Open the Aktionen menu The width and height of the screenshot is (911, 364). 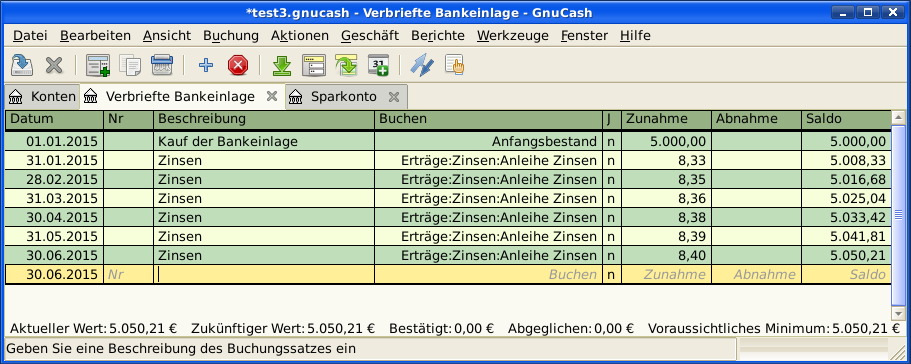pos(300,35)
